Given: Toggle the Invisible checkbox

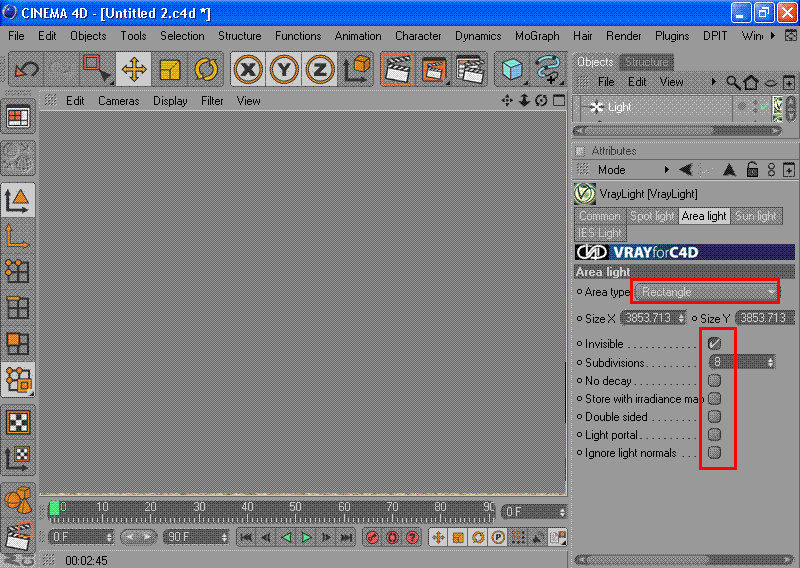Looking at the screenshot, I should point(714,343).
